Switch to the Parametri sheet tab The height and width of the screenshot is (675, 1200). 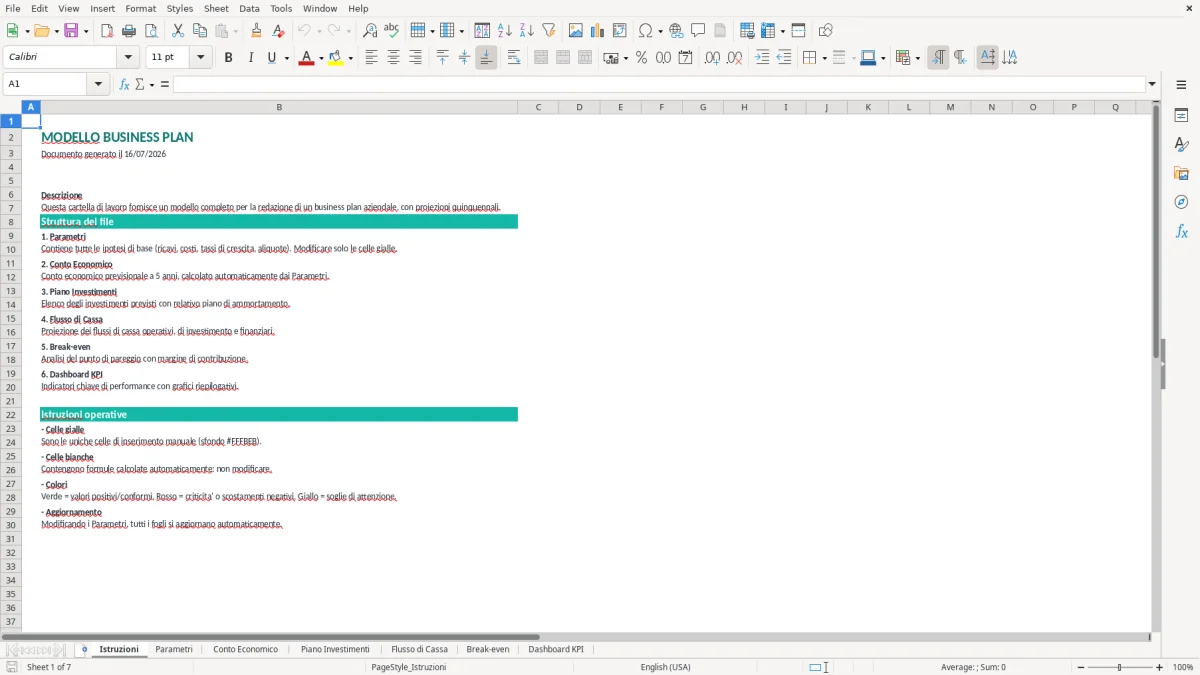[x=174, y=649]
